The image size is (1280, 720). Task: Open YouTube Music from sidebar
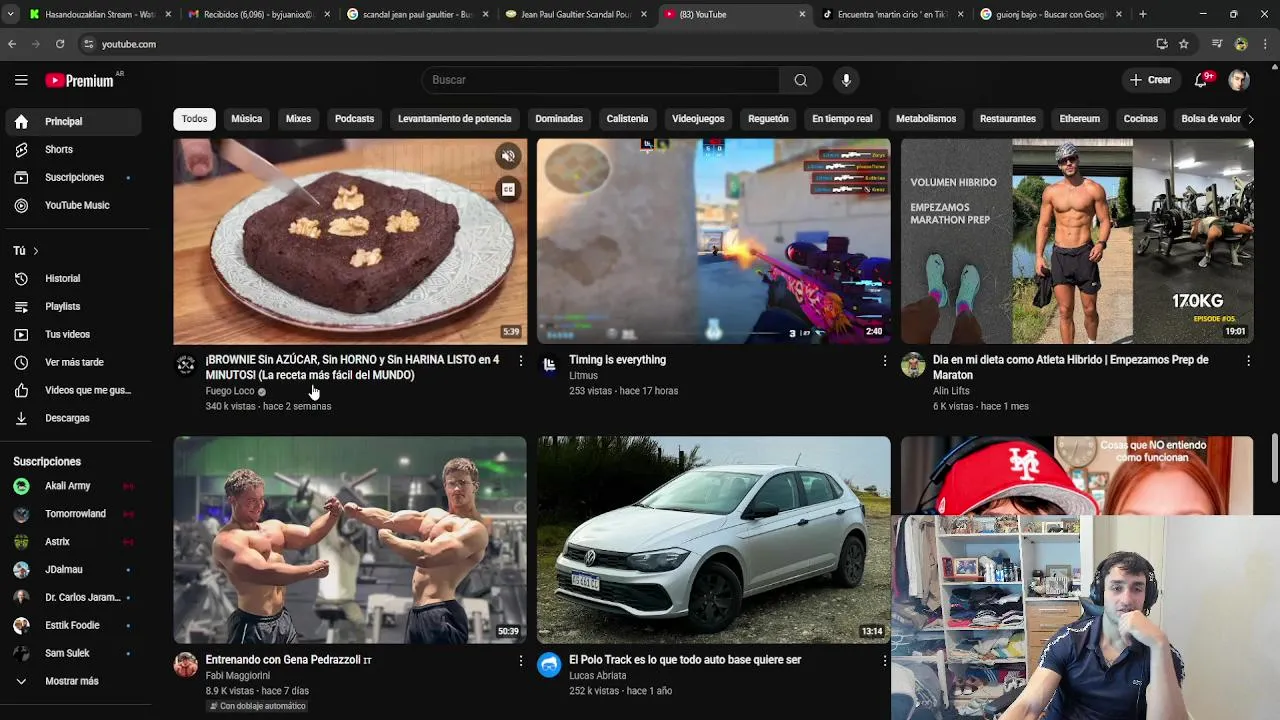click(74, 205)
